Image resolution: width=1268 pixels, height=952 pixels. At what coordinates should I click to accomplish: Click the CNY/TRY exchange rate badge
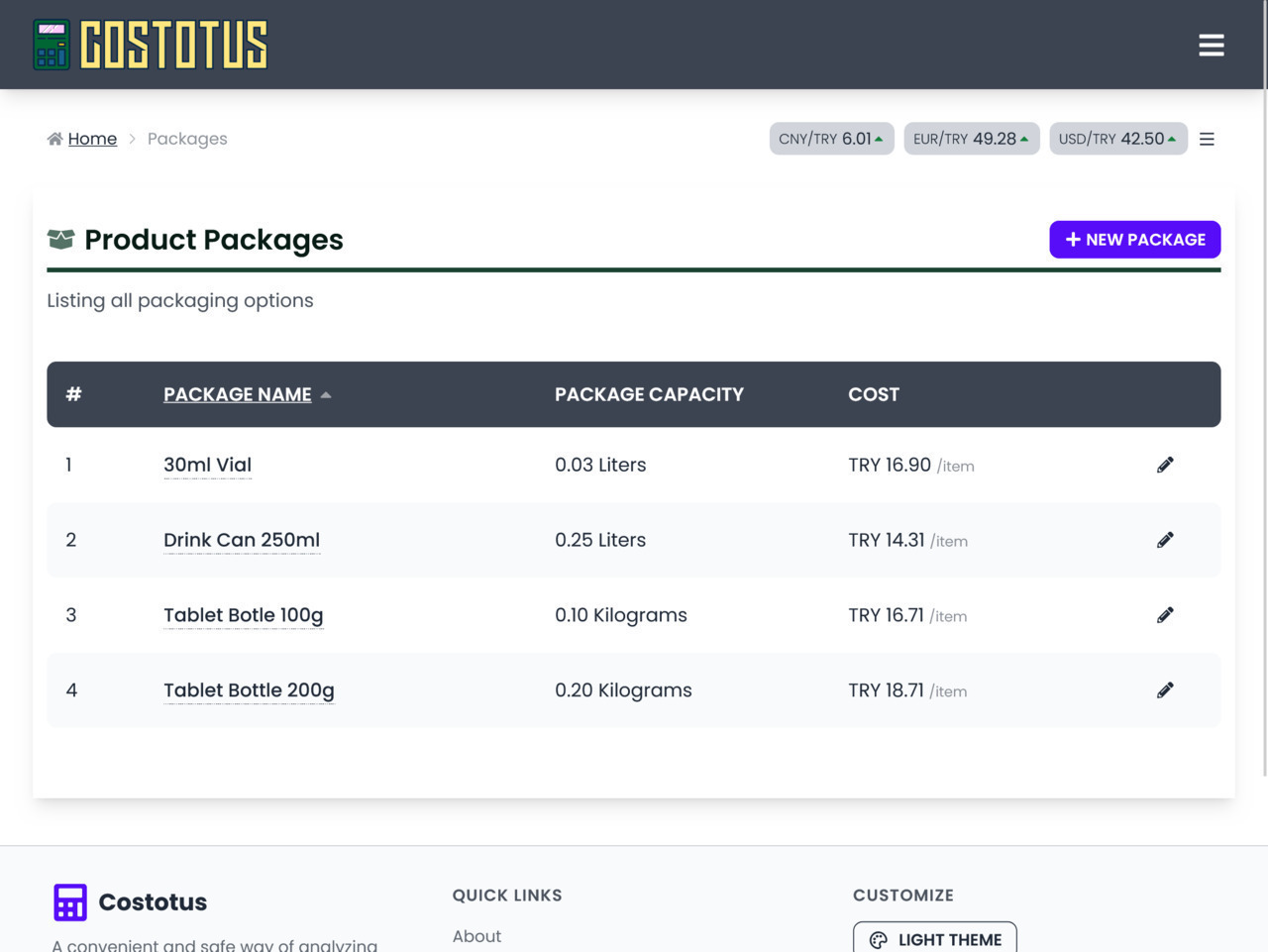coord(831,139)
